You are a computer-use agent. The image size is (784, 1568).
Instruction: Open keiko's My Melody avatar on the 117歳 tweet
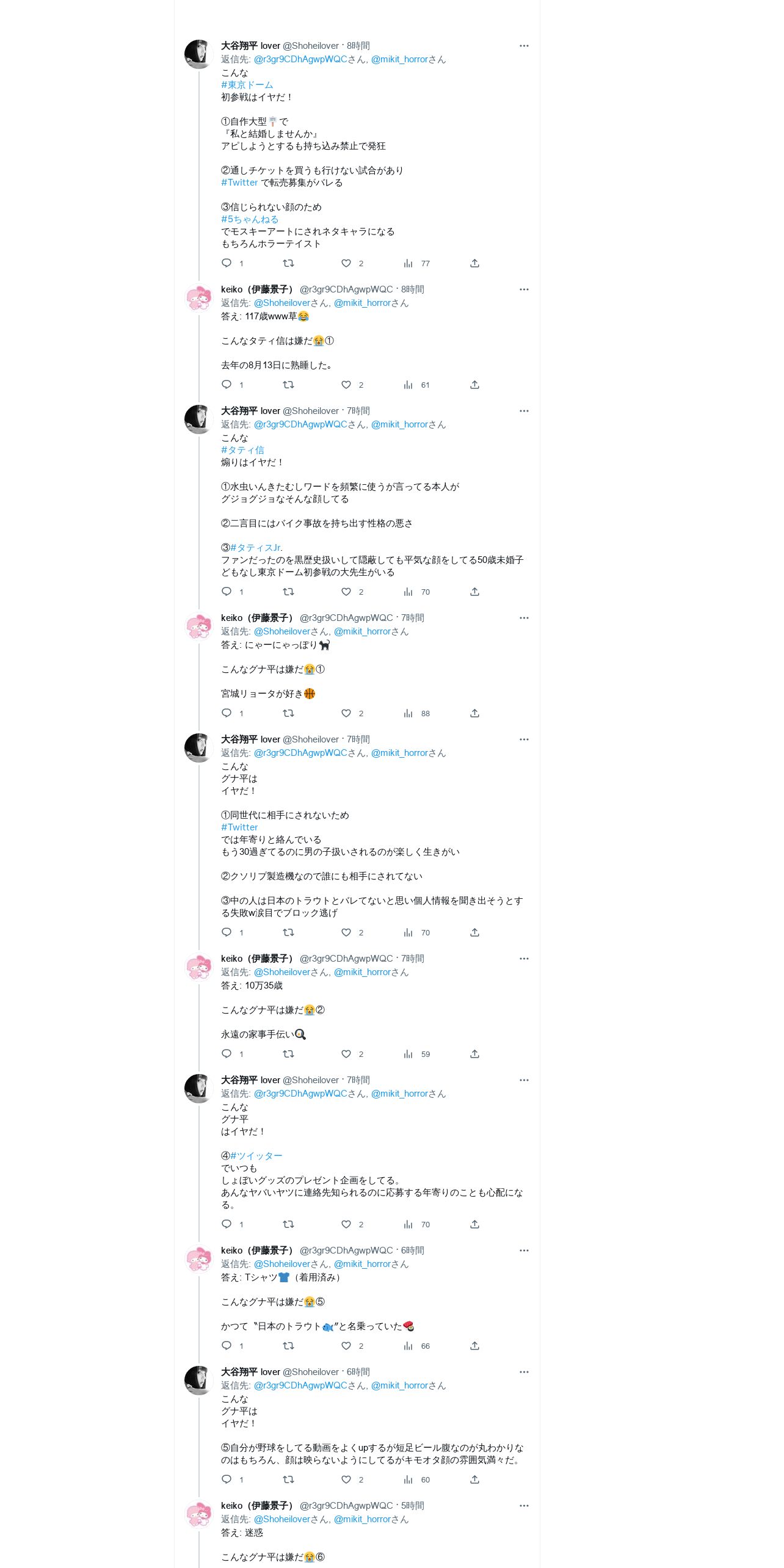198,298
